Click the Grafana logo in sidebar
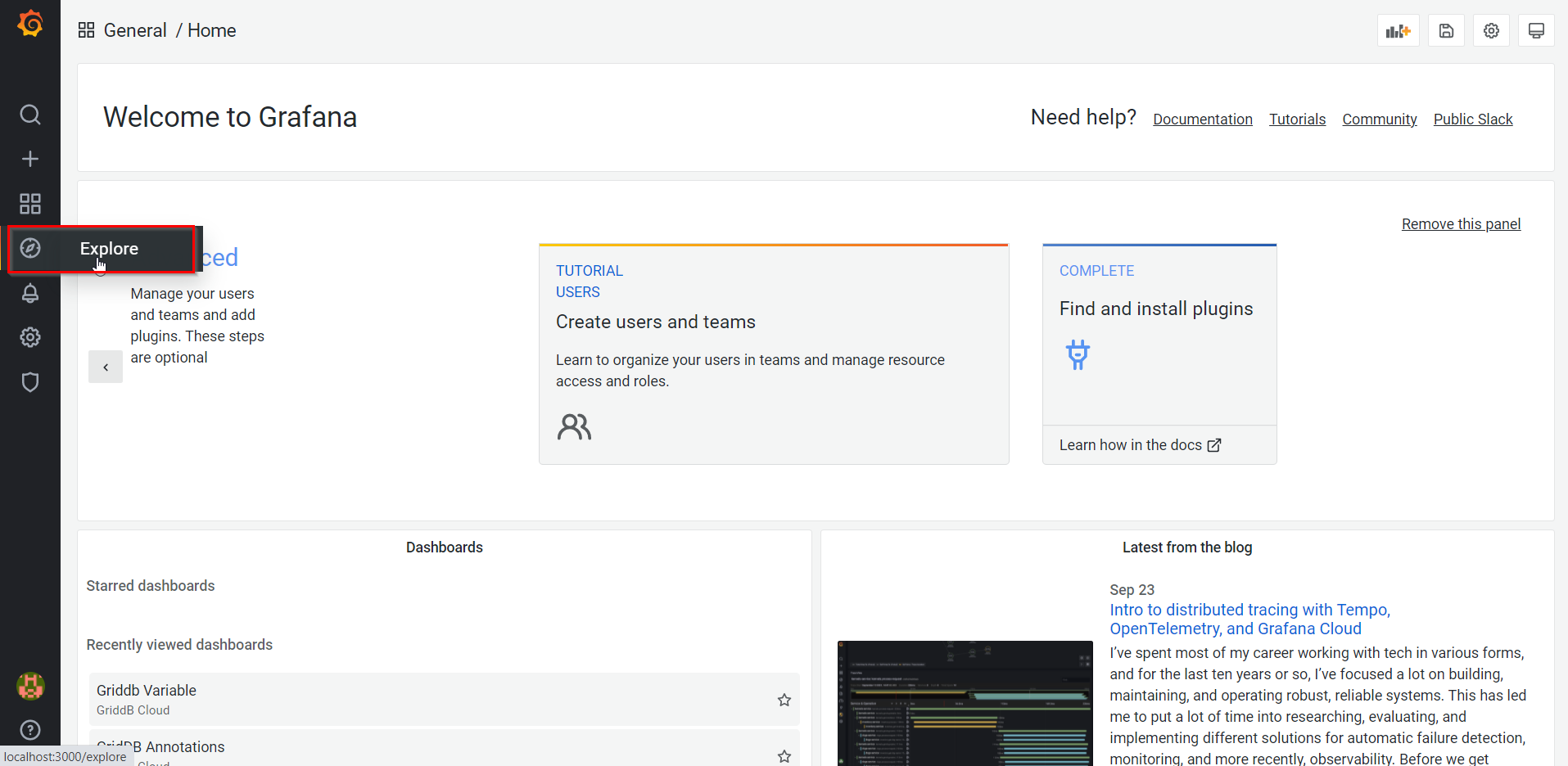1568x766 pixels. [30, 25]
